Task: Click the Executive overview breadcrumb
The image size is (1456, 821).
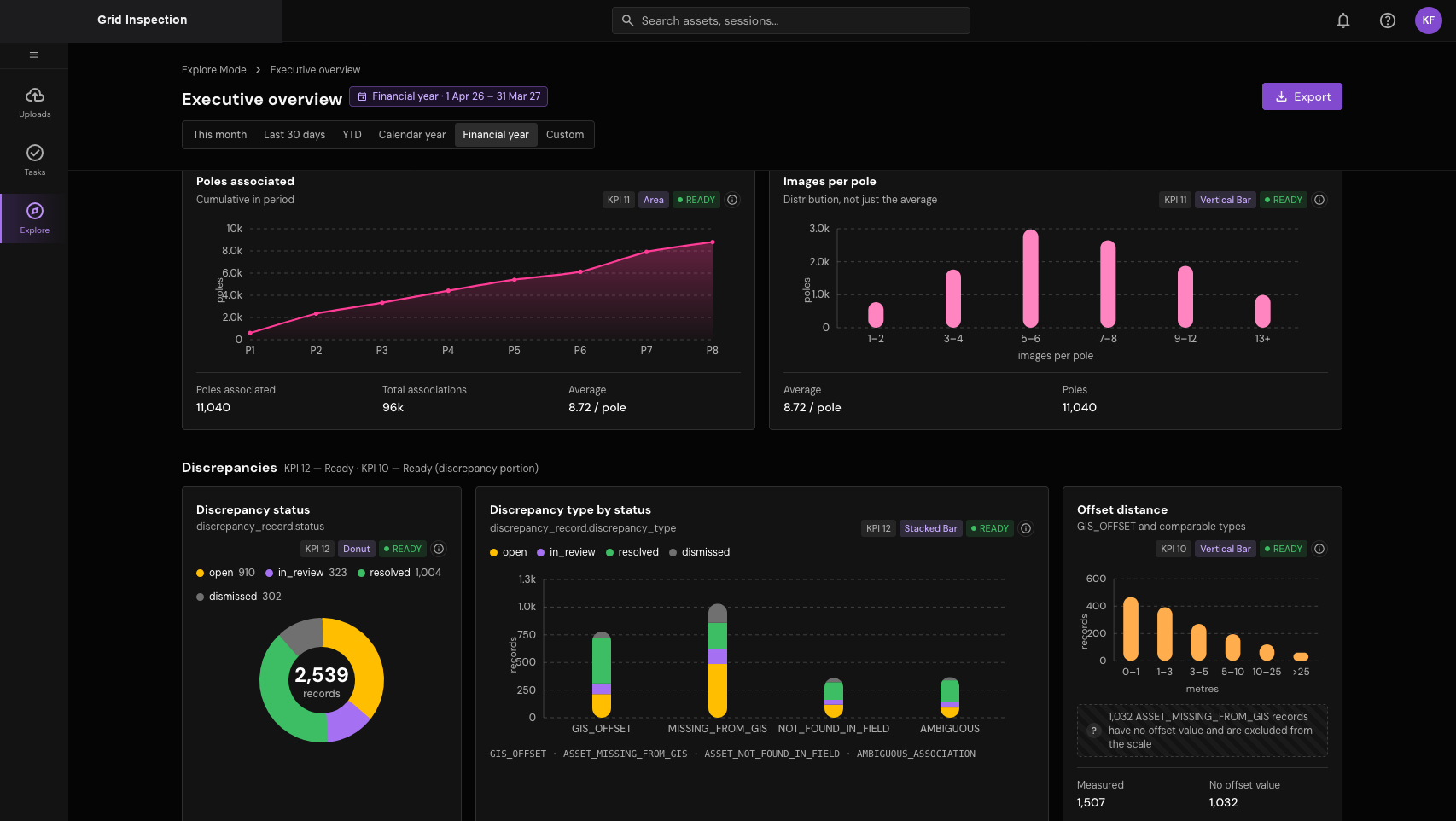Action: 315,70
